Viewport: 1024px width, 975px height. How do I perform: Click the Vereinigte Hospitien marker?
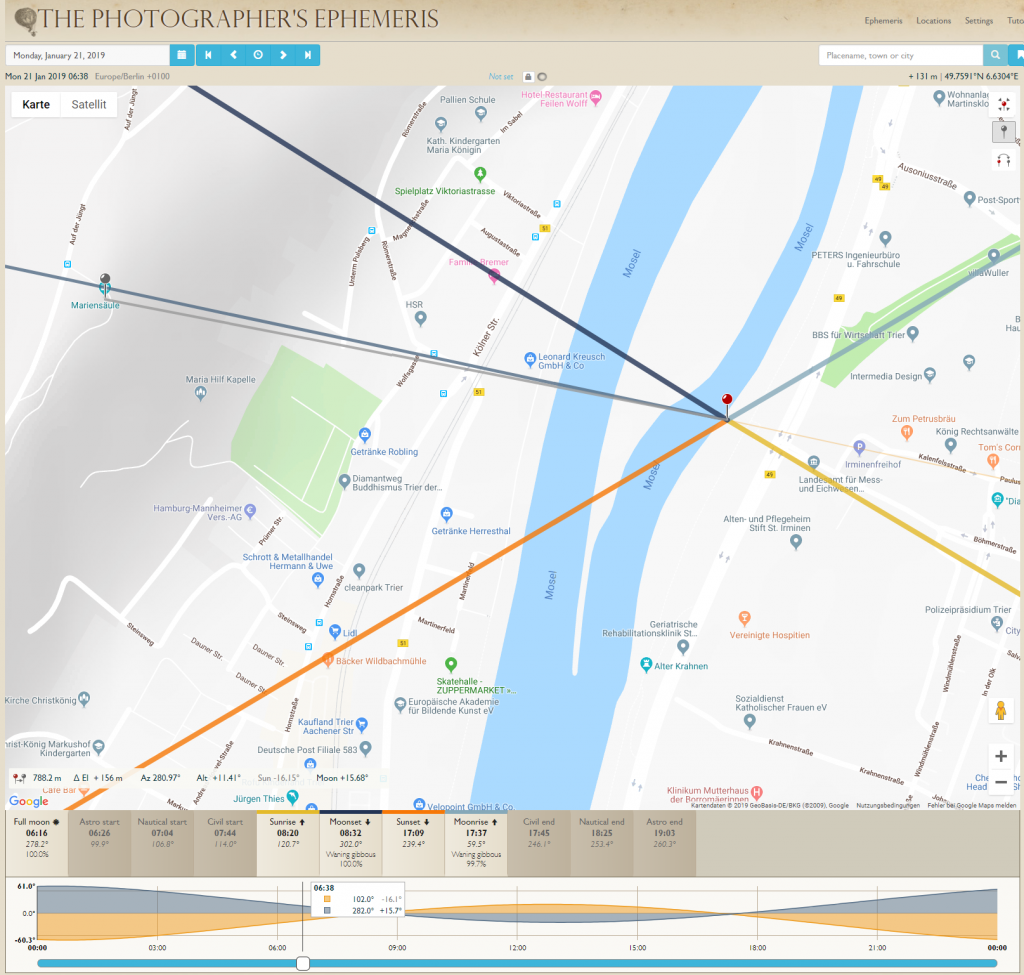click(x=744, y=618)
